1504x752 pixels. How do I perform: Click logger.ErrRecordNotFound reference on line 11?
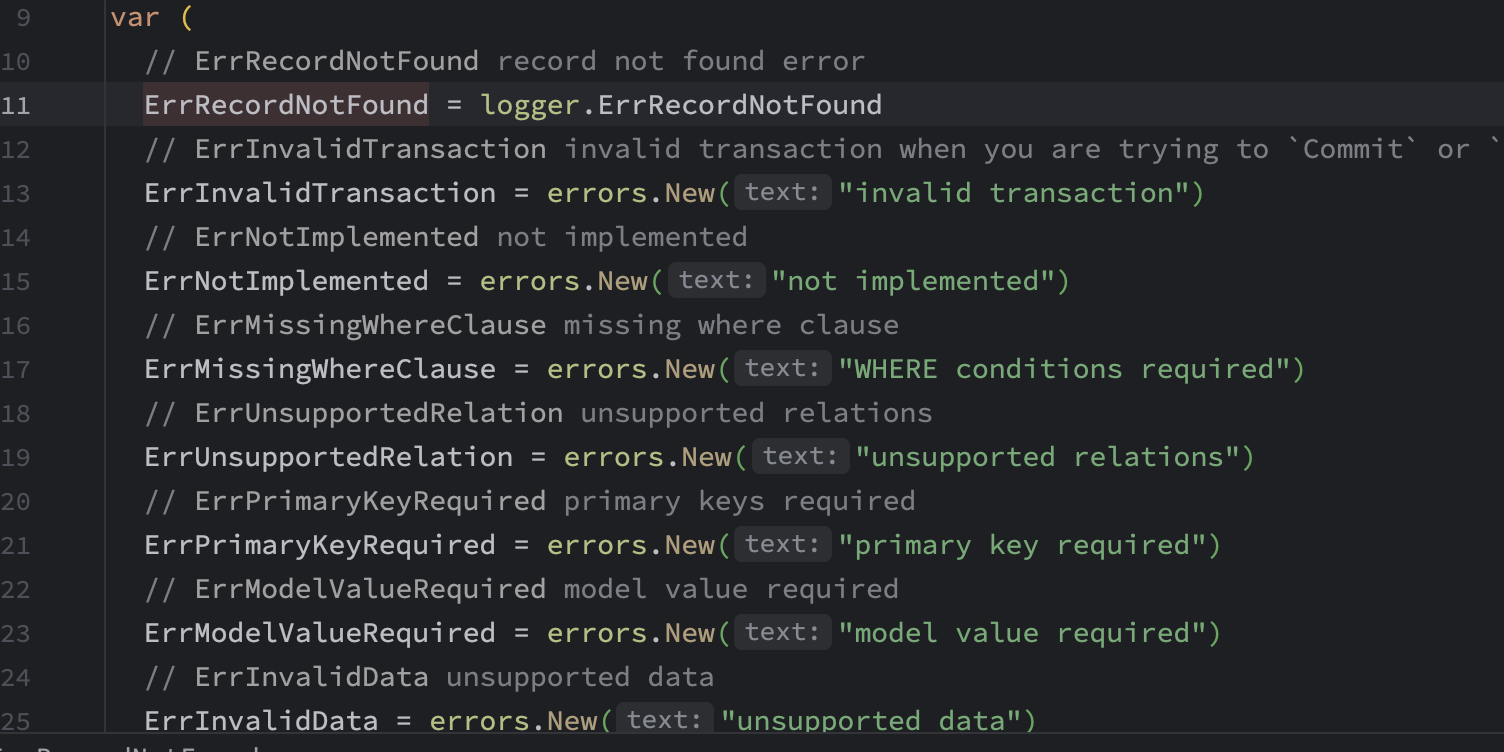point(680,105)
